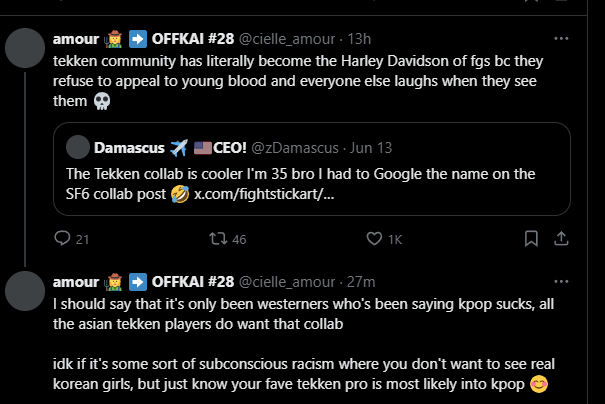Screen dimensions: 605x404
Task: Click Damascus avatar in quoted tweet
Action: [x=76, y=148]
